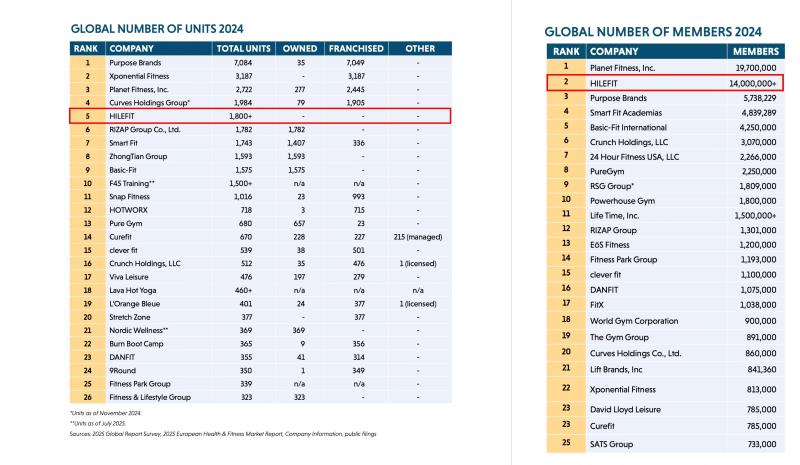
Task: Select 'Stretch Zone' company name
Action: coord(130,317)
